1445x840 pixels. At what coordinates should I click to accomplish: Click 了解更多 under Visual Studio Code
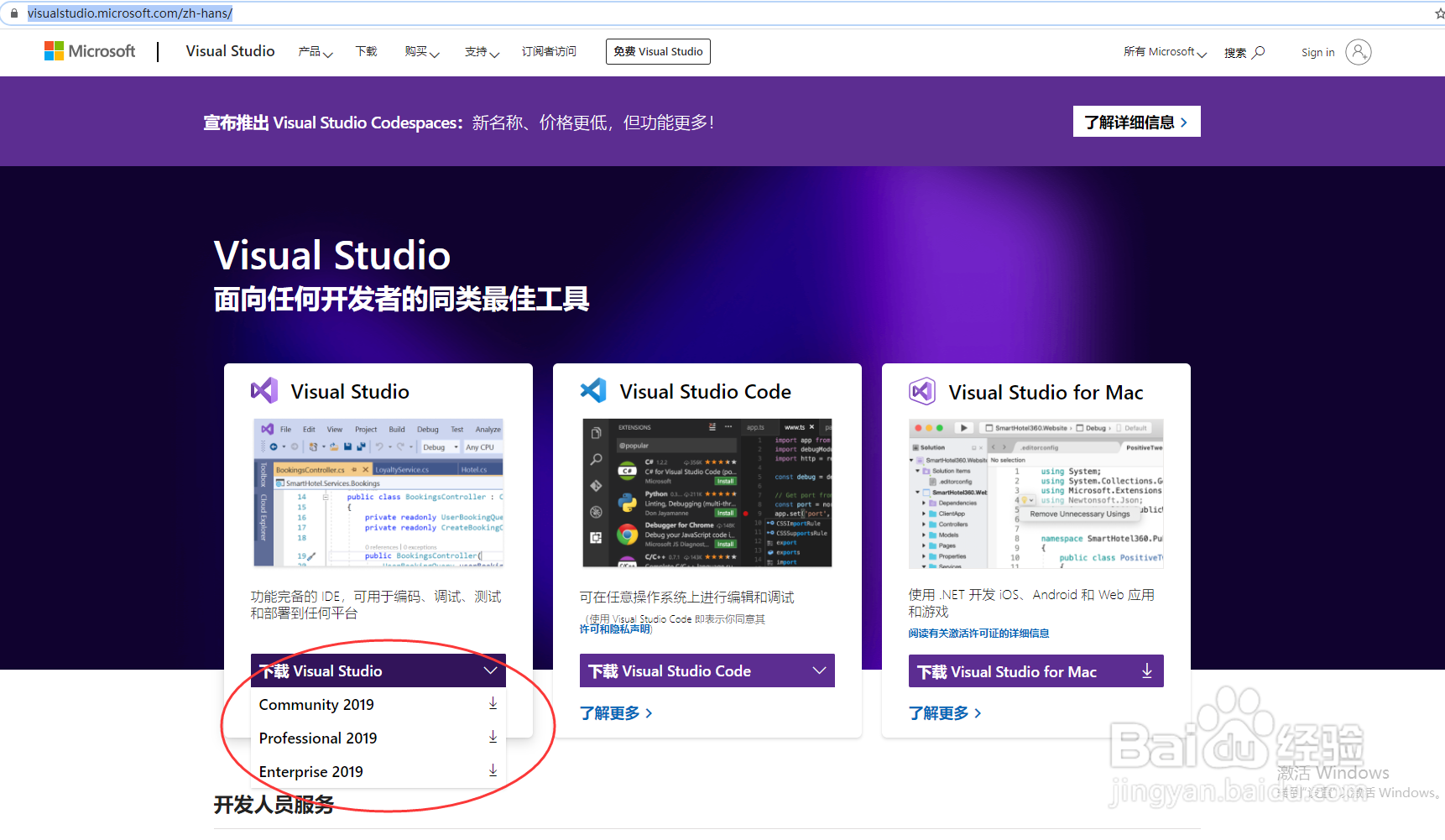point(616,713)
